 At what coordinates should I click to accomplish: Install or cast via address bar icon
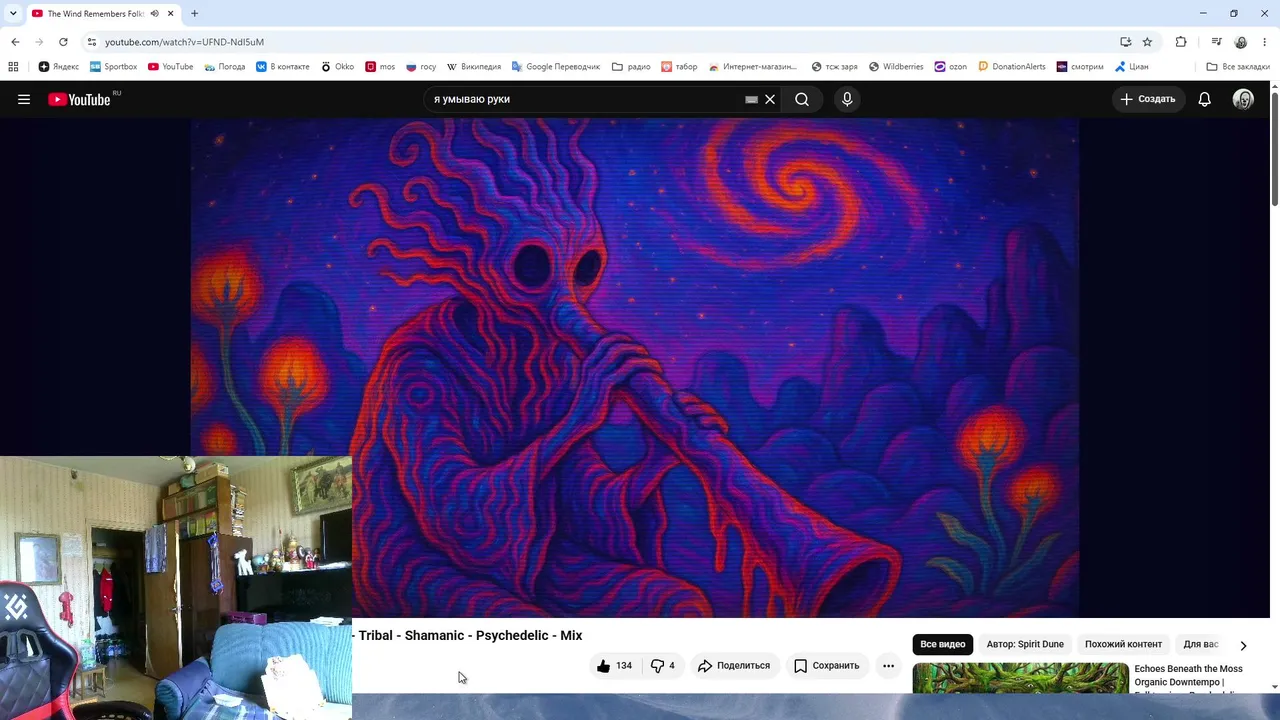pos(1126,42)
